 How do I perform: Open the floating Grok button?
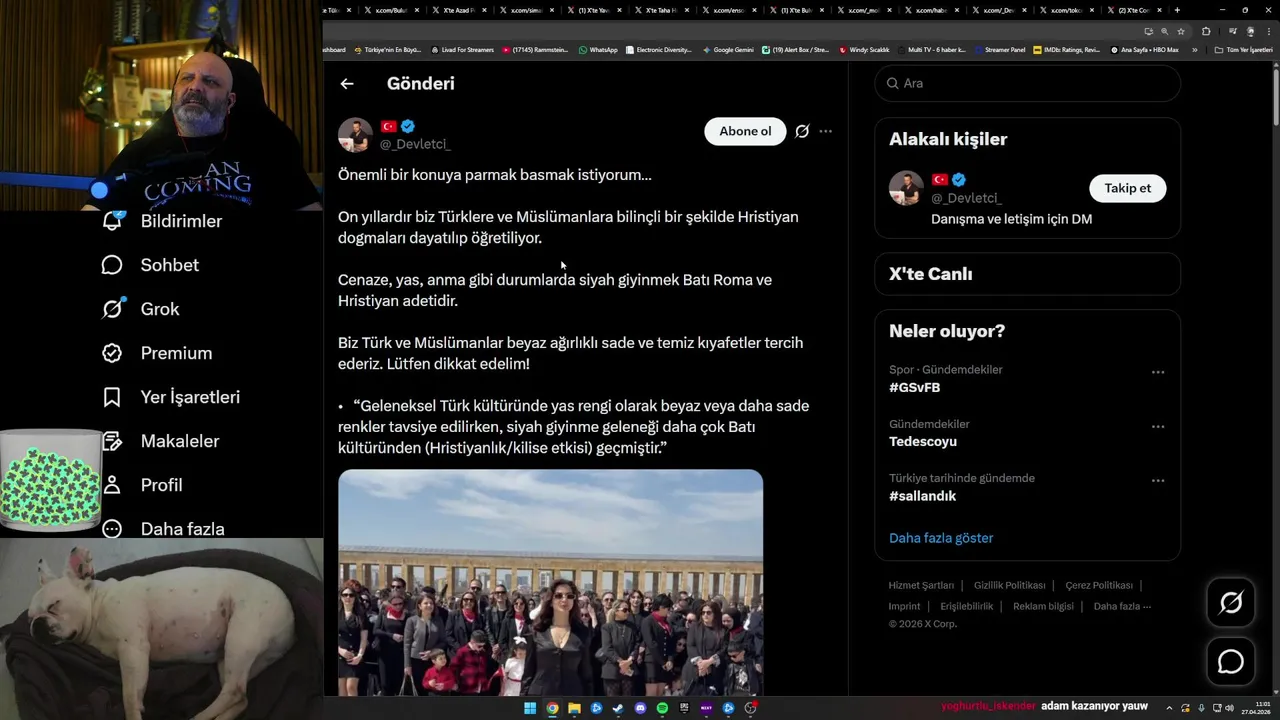tap(1230, 602)
